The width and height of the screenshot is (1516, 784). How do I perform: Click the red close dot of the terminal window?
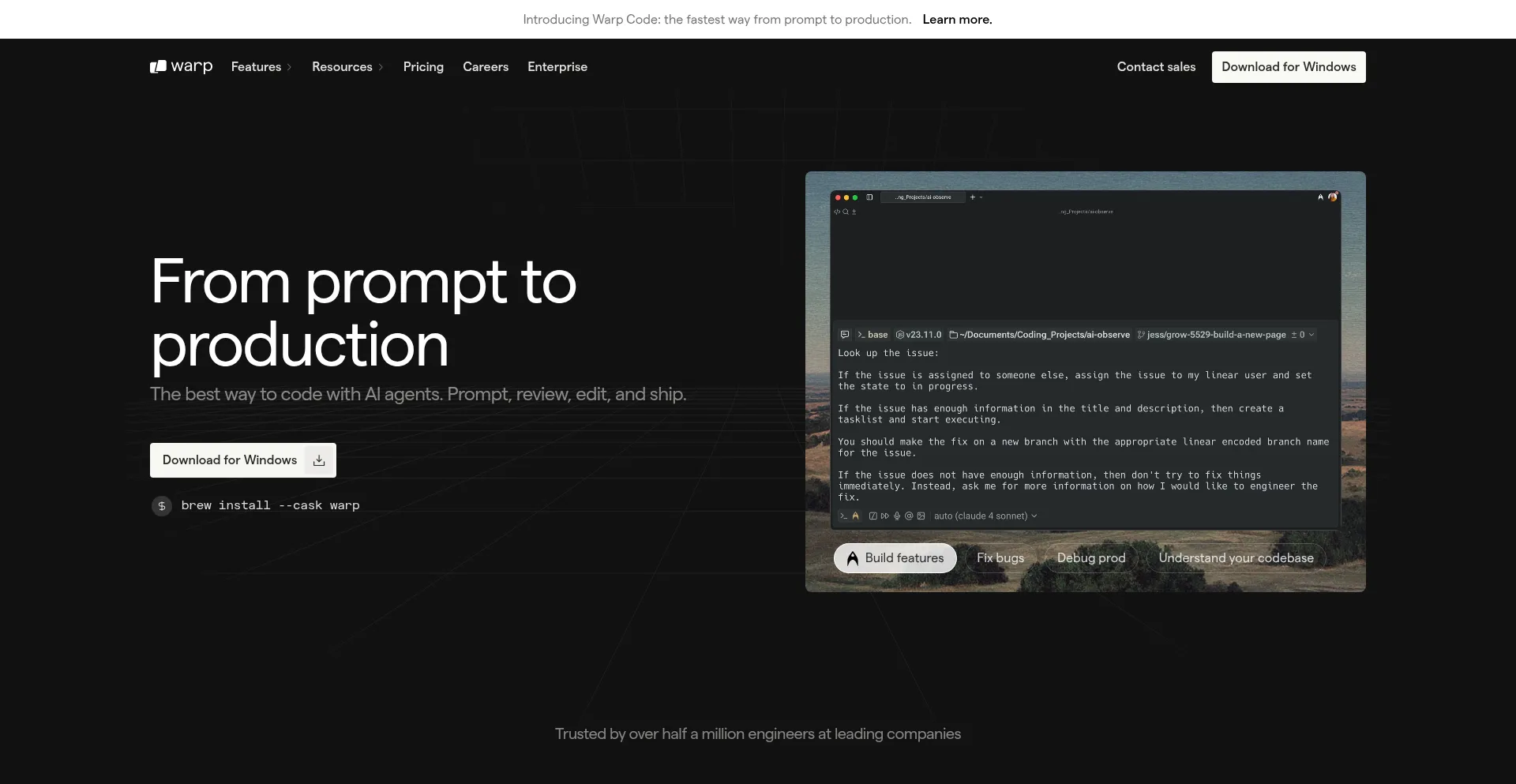(838, 197)
